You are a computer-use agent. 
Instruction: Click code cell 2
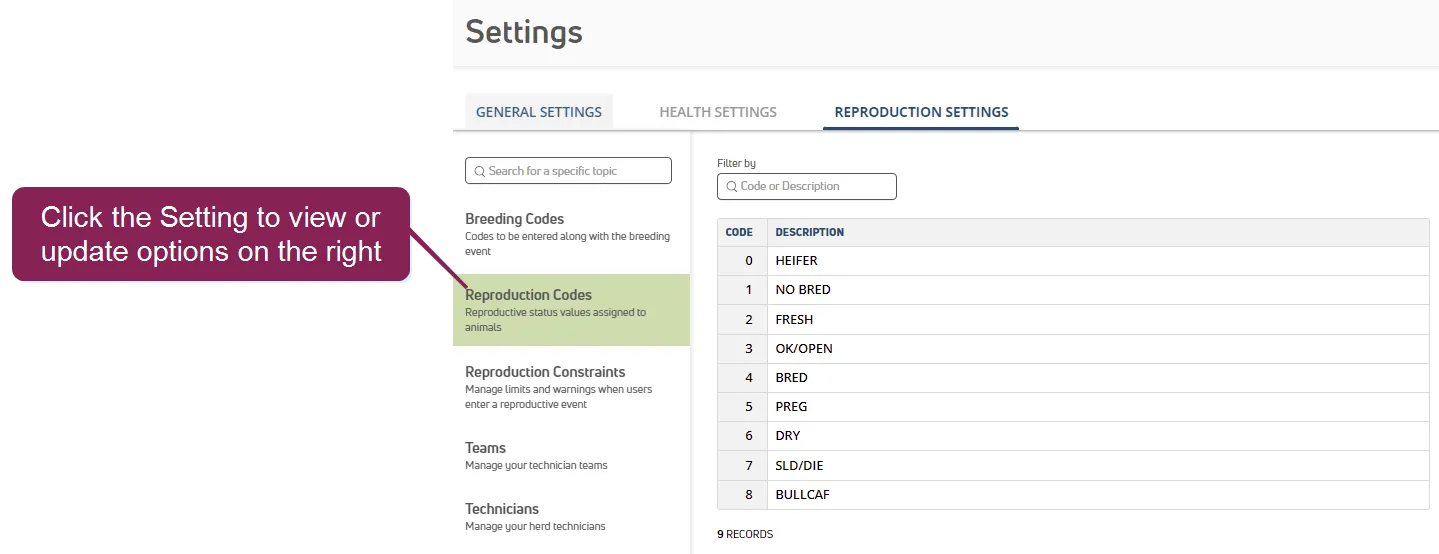[x=742, y=320]
